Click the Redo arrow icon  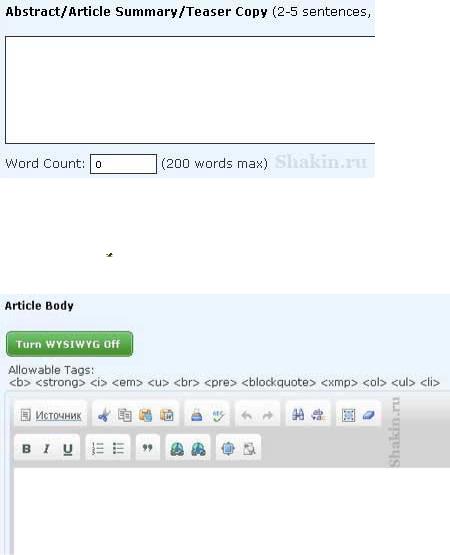tap(268, 415)
